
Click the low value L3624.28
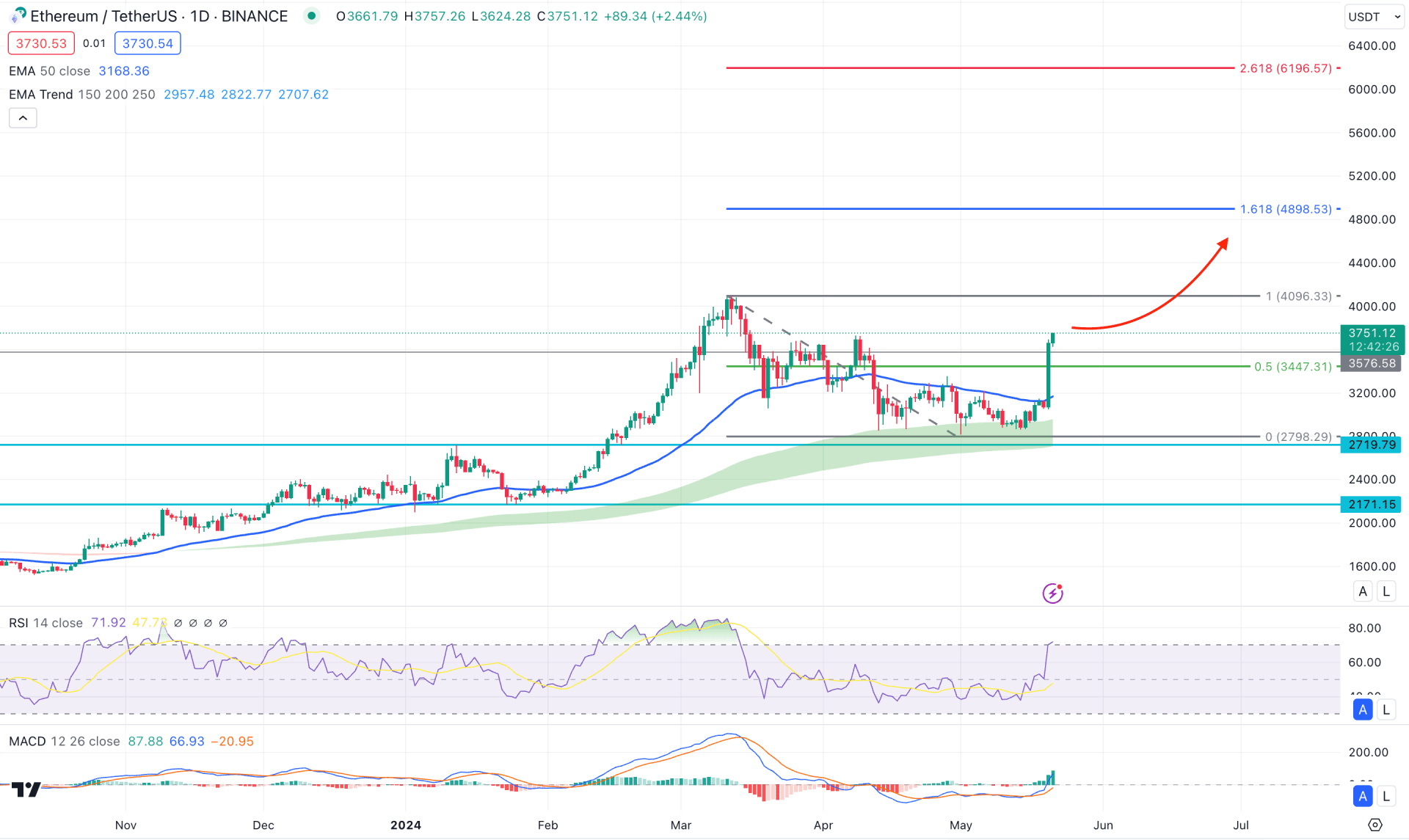click(500, 16)
